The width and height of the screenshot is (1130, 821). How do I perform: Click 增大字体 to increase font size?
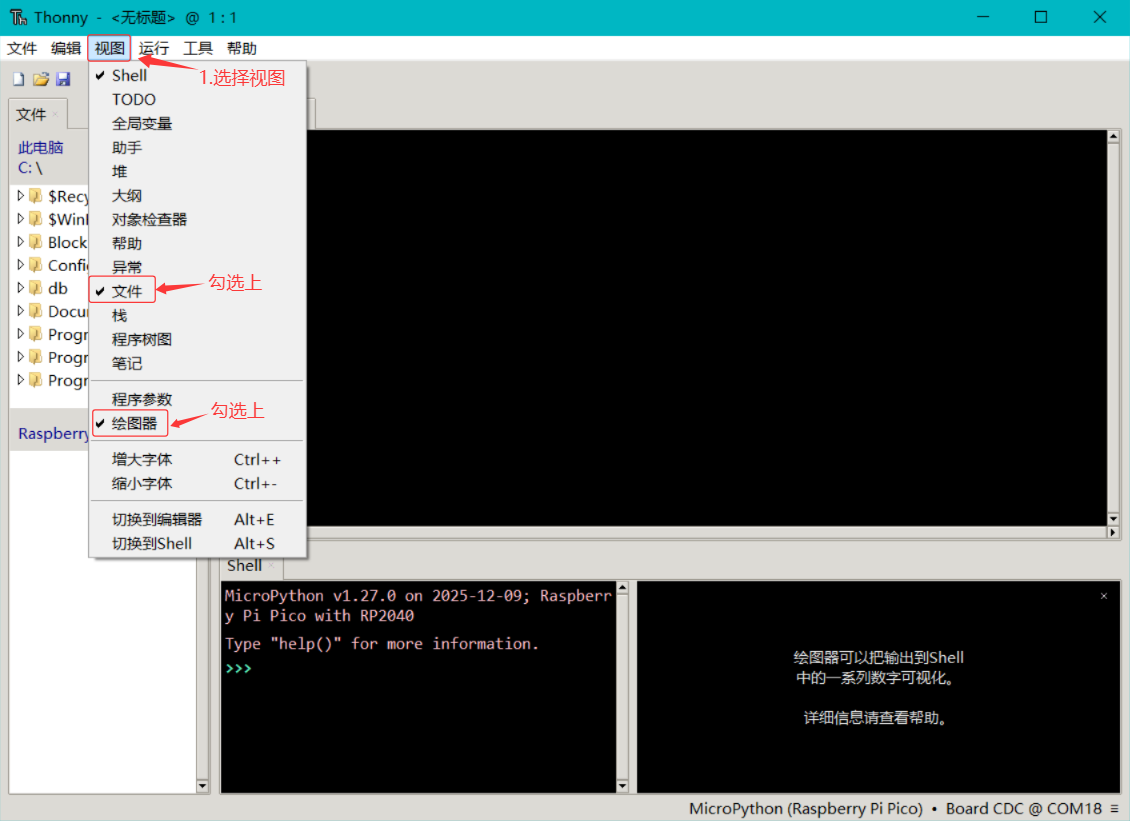[x=142, y=460]
